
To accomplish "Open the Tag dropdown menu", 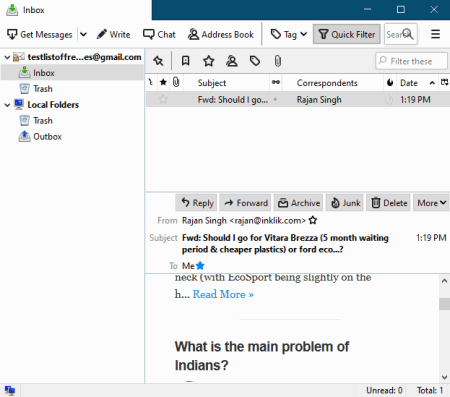I will (289, 34).
